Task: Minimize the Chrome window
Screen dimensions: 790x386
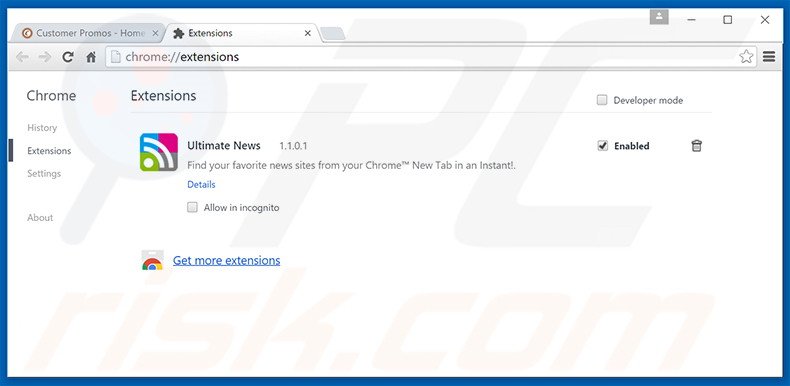Action: [692, 20]
